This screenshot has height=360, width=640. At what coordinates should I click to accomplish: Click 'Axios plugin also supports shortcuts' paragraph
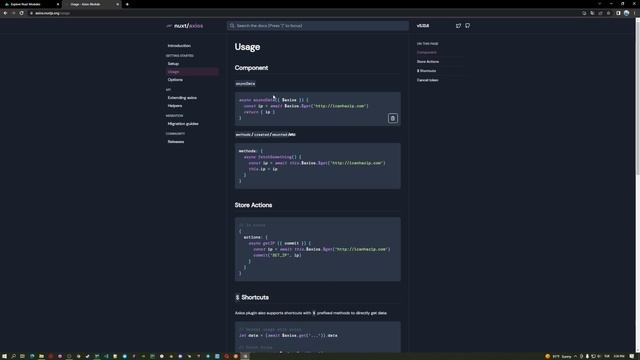[311, 313]
